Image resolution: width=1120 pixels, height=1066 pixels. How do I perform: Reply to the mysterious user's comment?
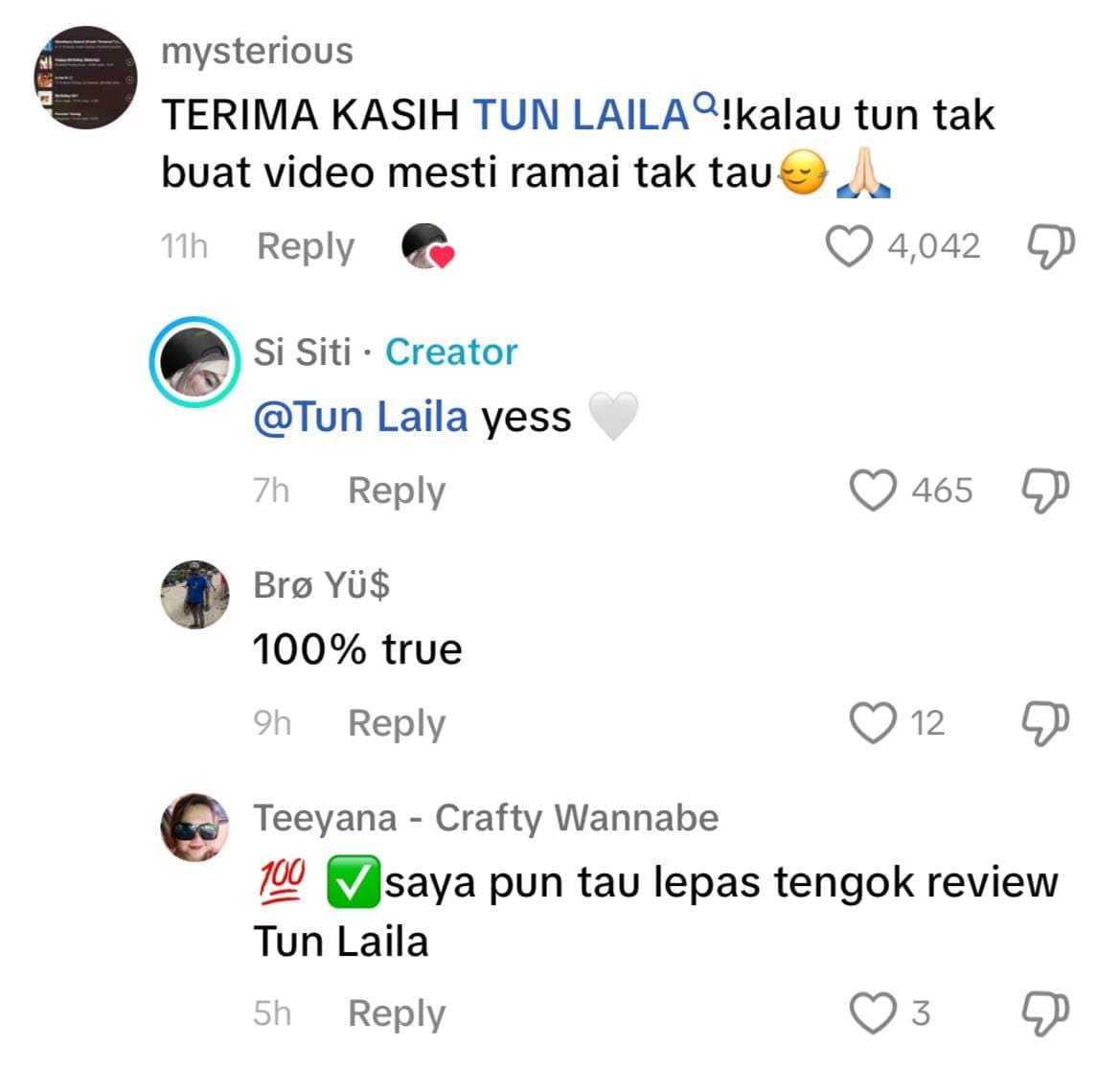(x=306, y=247)
